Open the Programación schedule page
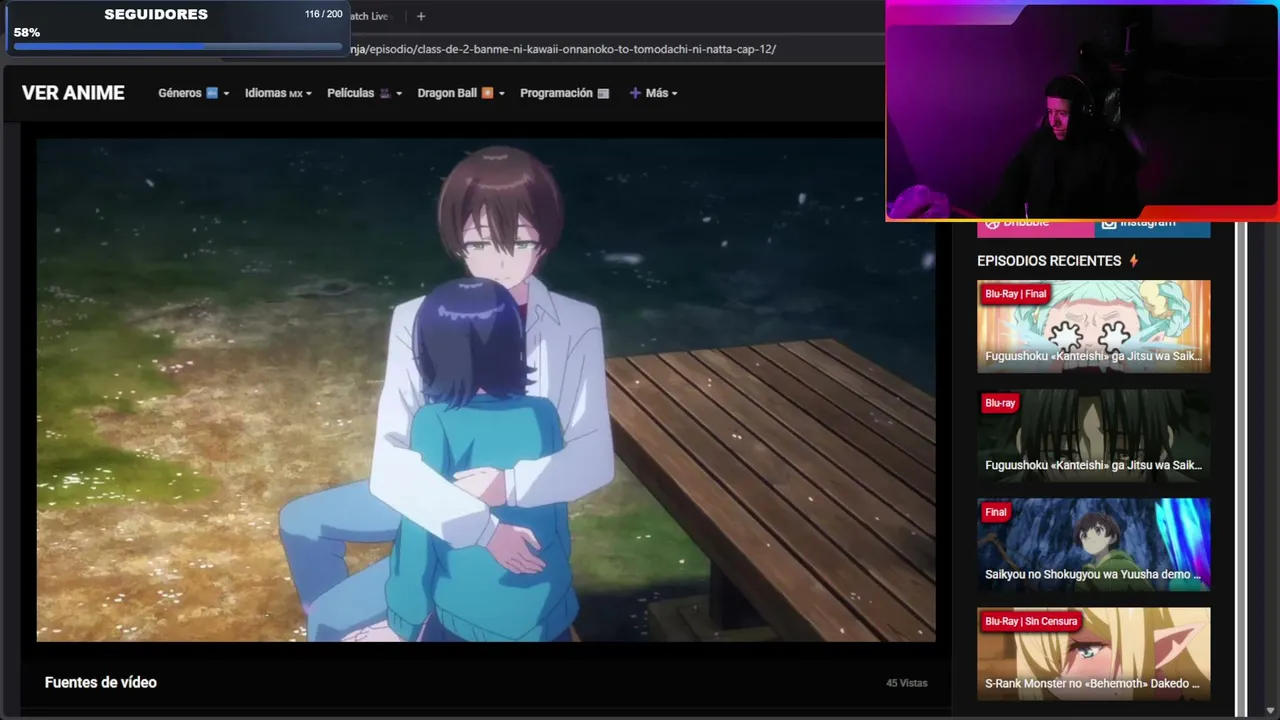This screenshot has width=1280, height=720. click(565, 93)
